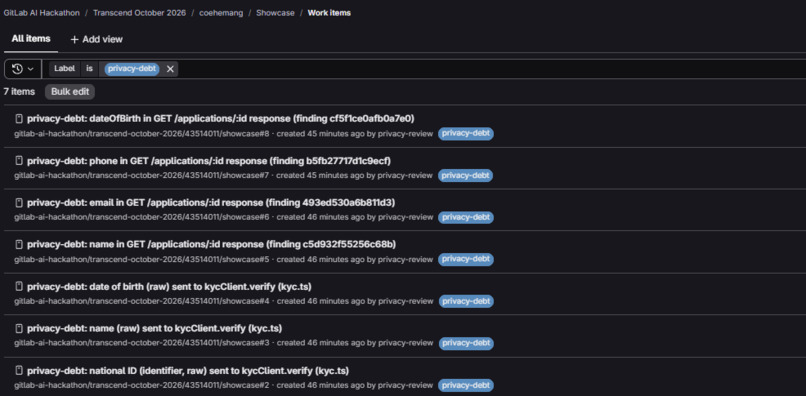
Task: Click privacy-review author on showcase#6 row
Action: click(x=406, y=217)
